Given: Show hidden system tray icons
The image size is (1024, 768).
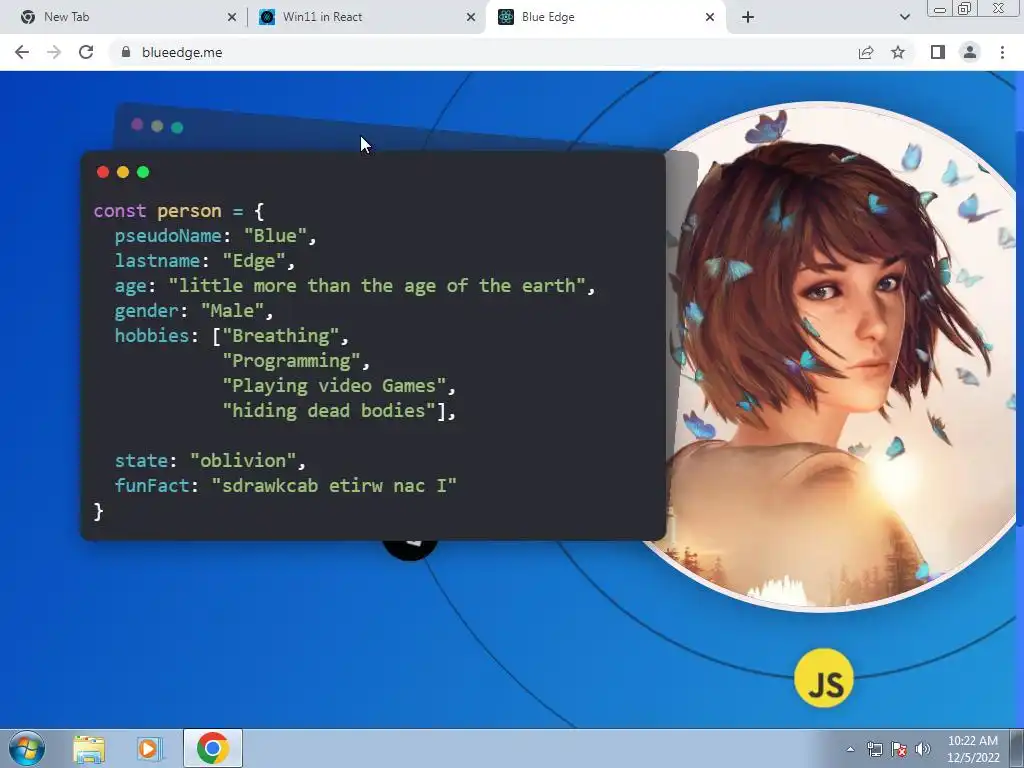Looking at the screenshot, I should (850, 749).
